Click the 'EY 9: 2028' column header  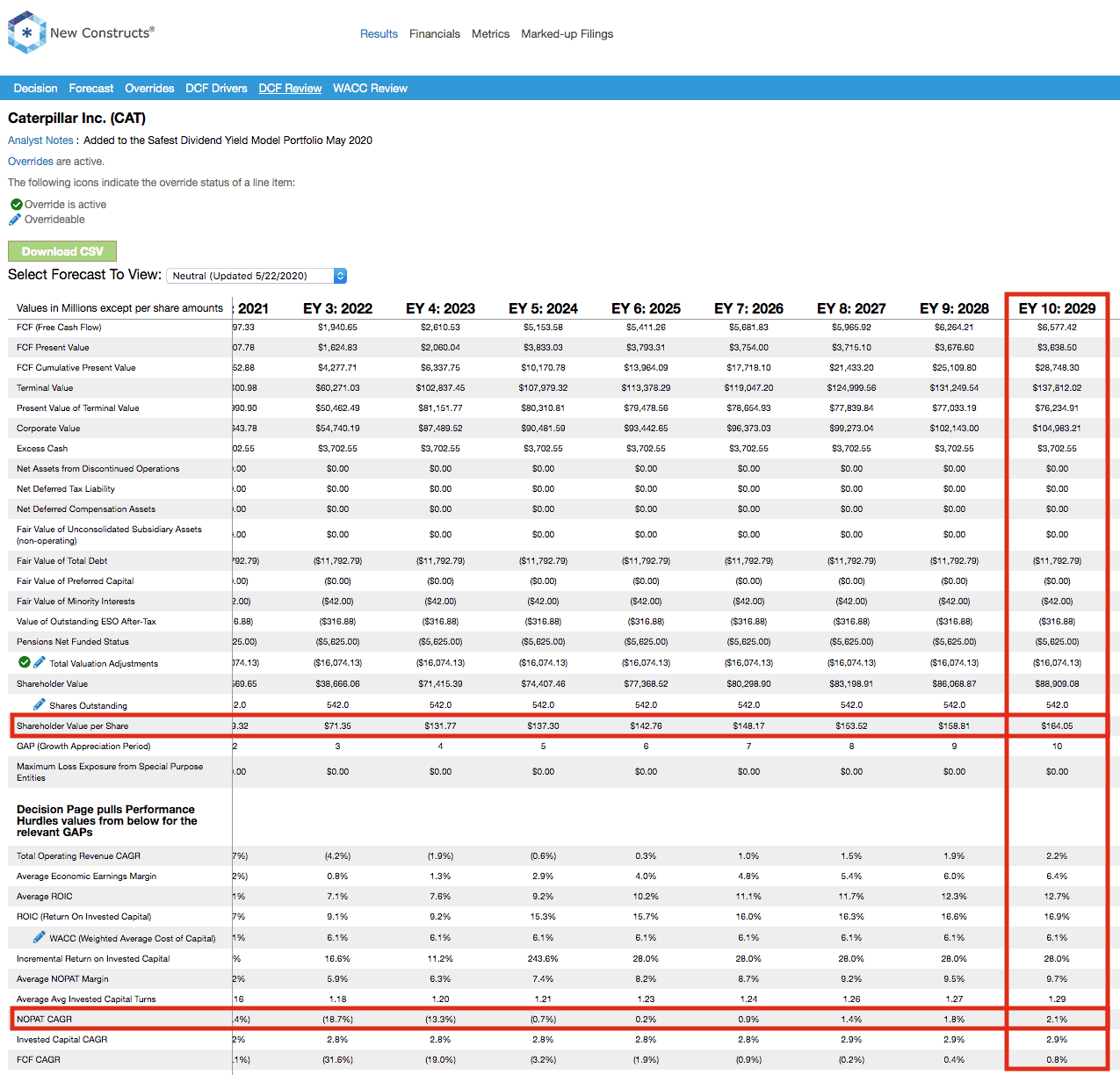click(x=954, y=308)
